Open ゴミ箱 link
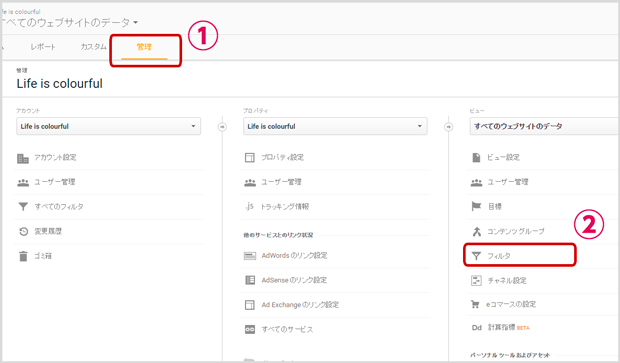Image resolution: width=620 pixels, height=363 pixels. click(43, 256)
